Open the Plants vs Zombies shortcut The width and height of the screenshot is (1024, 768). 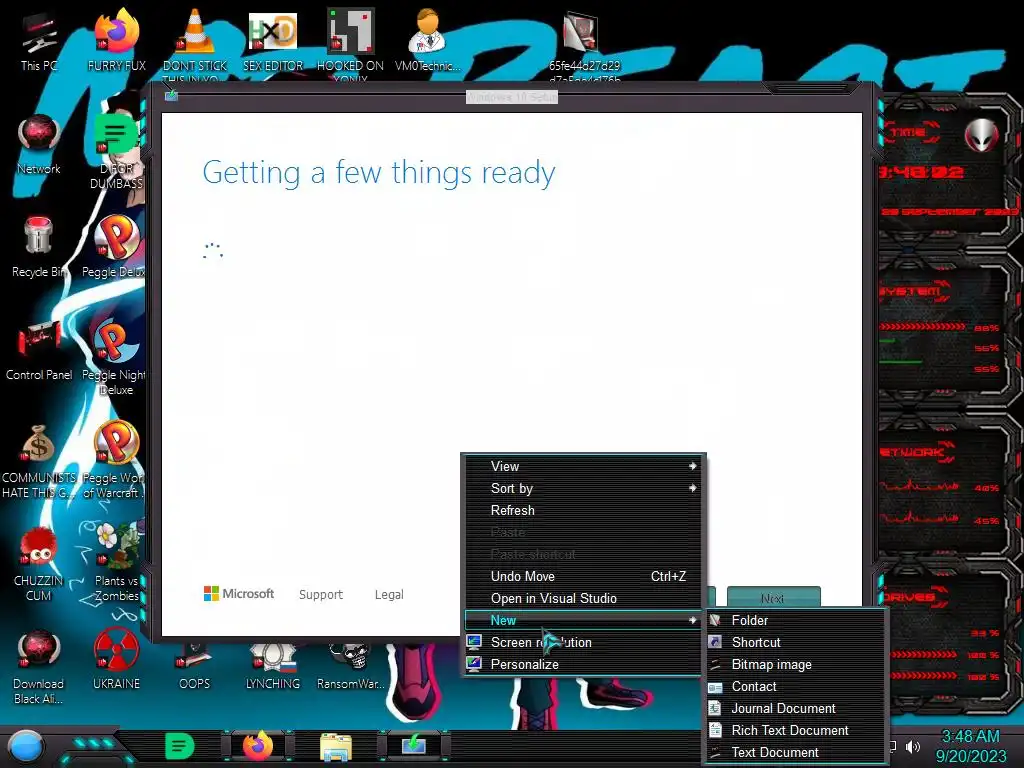click(x=118, y=563)
